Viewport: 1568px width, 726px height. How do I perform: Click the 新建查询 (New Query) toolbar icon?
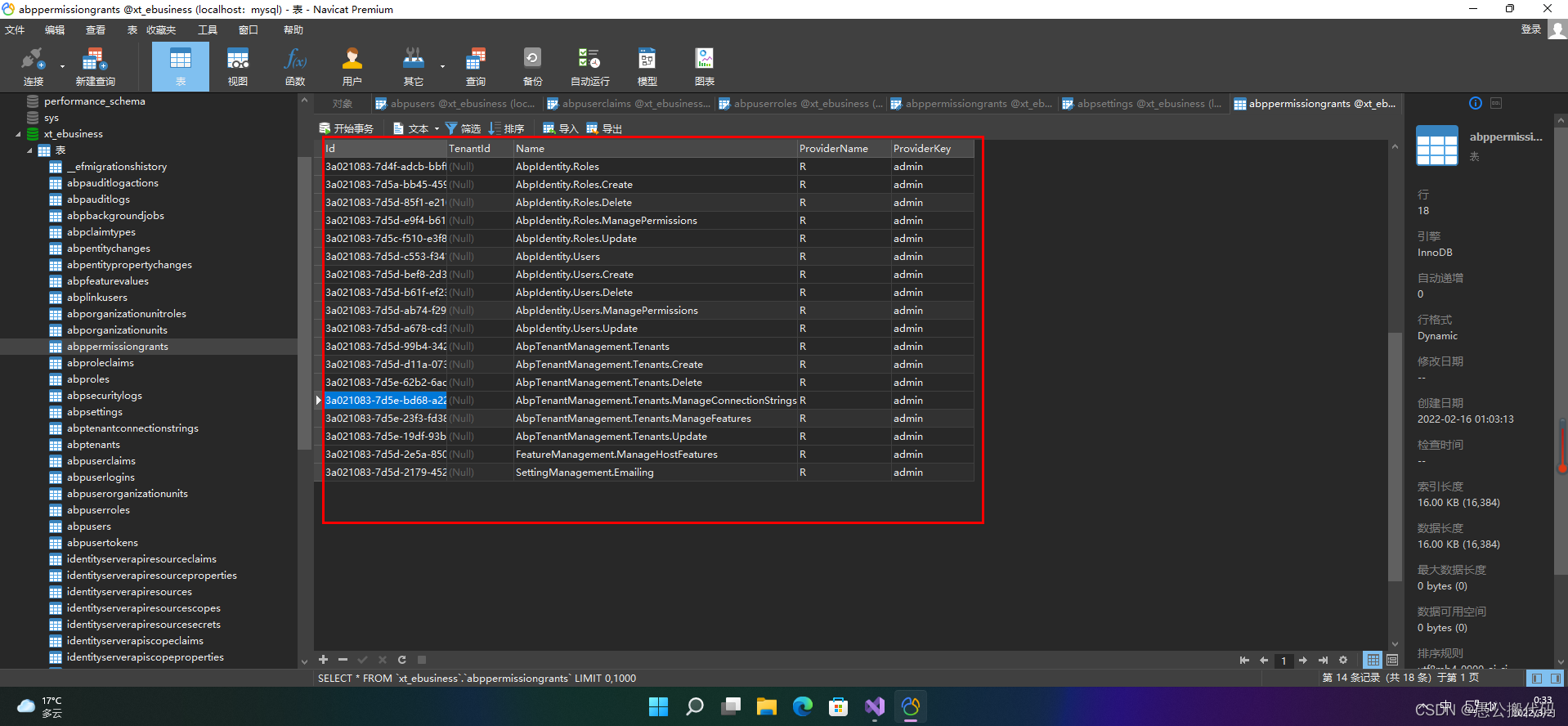coord(95,66)
